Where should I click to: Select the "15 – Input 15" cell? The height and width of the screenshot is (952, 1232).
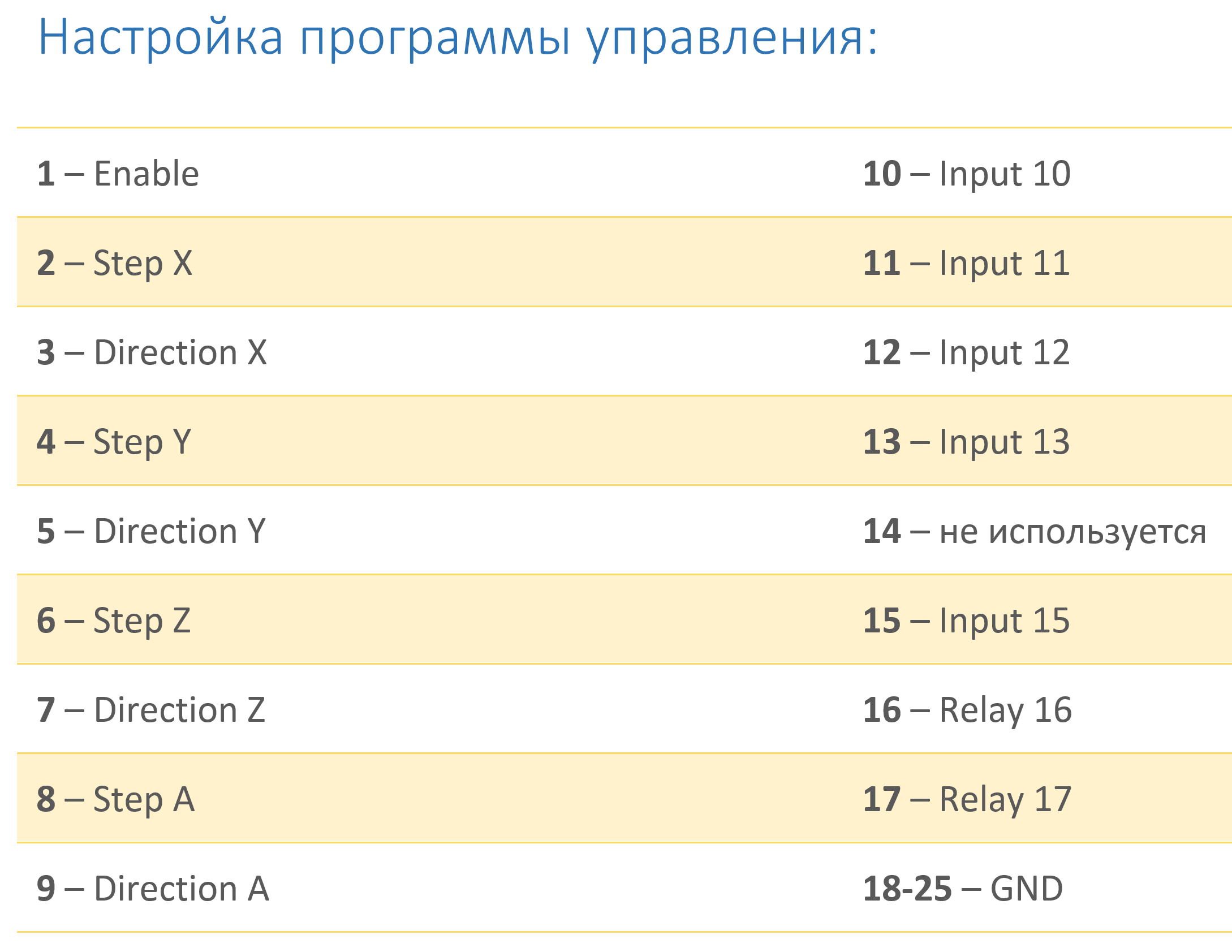[x=967, y=621]
